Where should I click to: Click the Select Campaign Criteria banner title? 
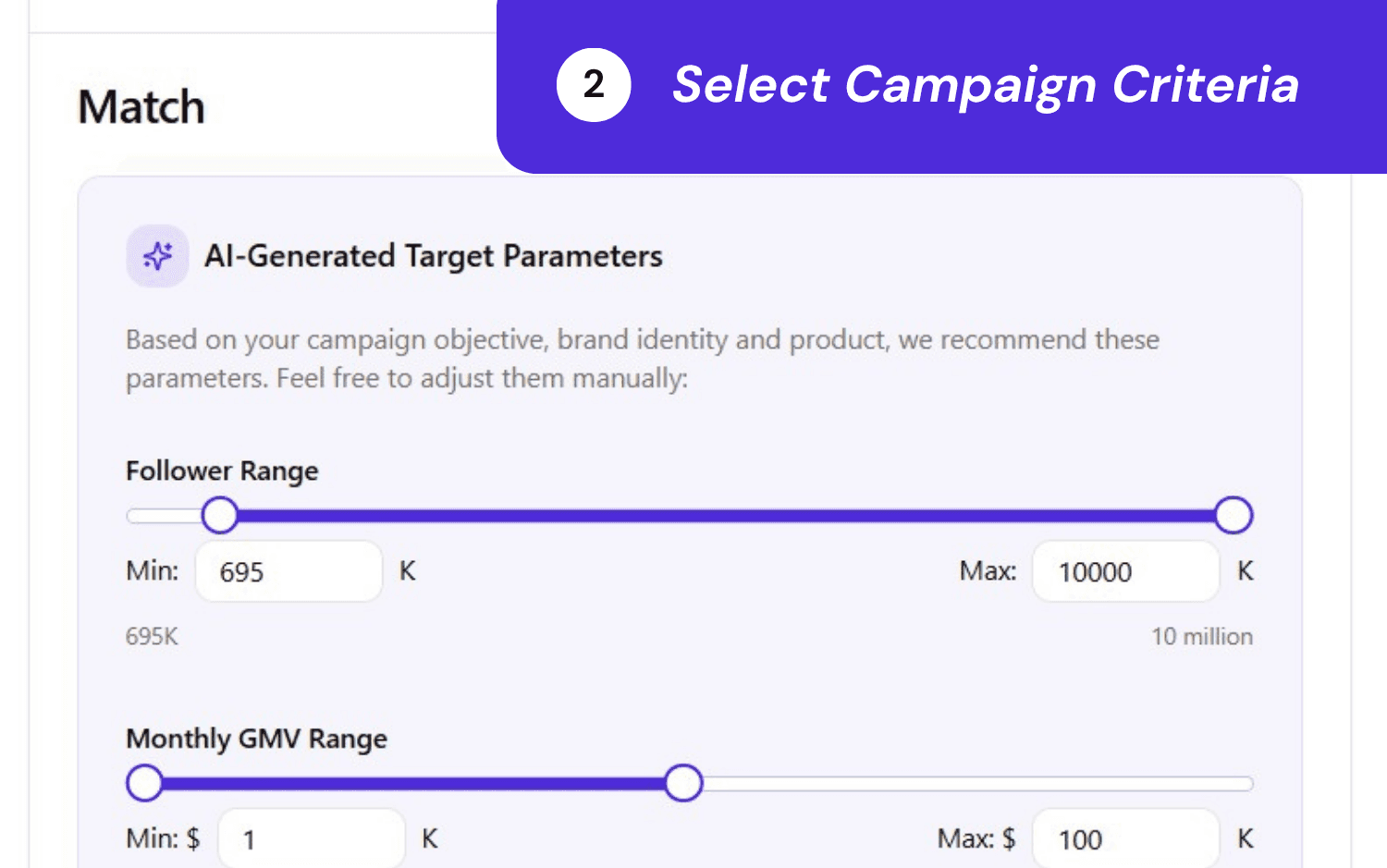(x=986, y=85)
